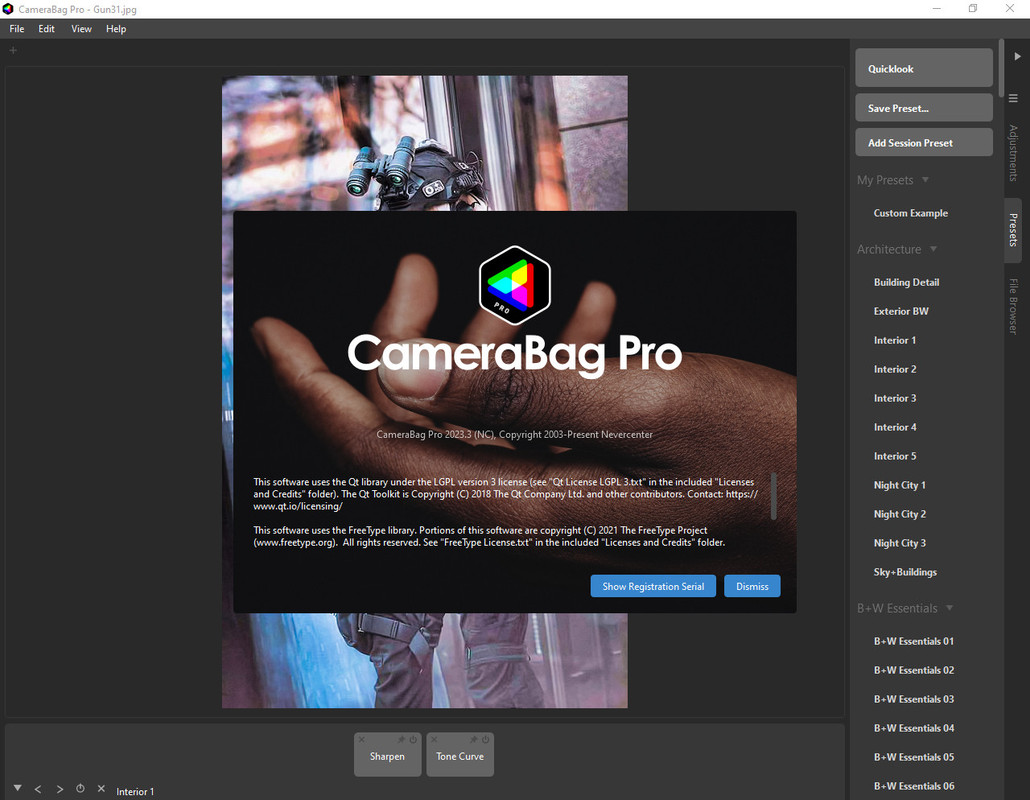Click the CameraBag title bar app icon
This screenshot has height=800, width=1030.
click(8, 9)
